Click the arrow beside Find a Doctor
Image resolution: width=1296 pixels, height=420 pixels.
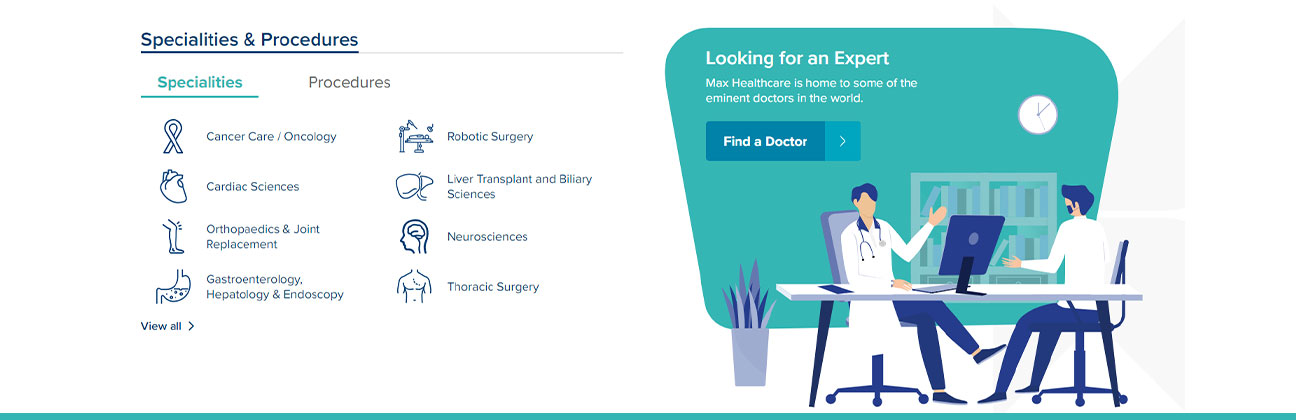coord(843,141)
